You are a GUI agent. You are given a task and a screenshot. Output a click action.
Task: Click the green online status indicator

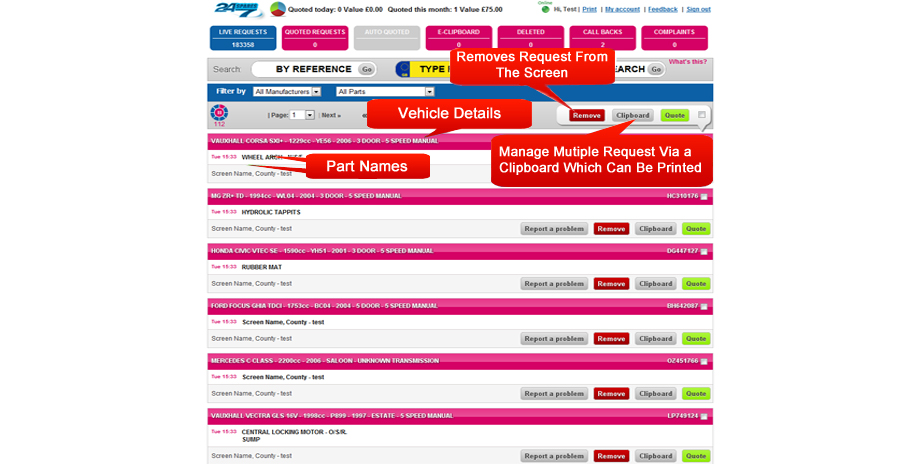545,9
